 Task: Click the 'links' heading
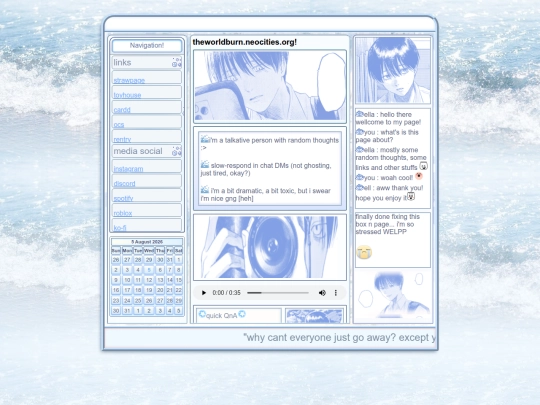coord(122,62)
